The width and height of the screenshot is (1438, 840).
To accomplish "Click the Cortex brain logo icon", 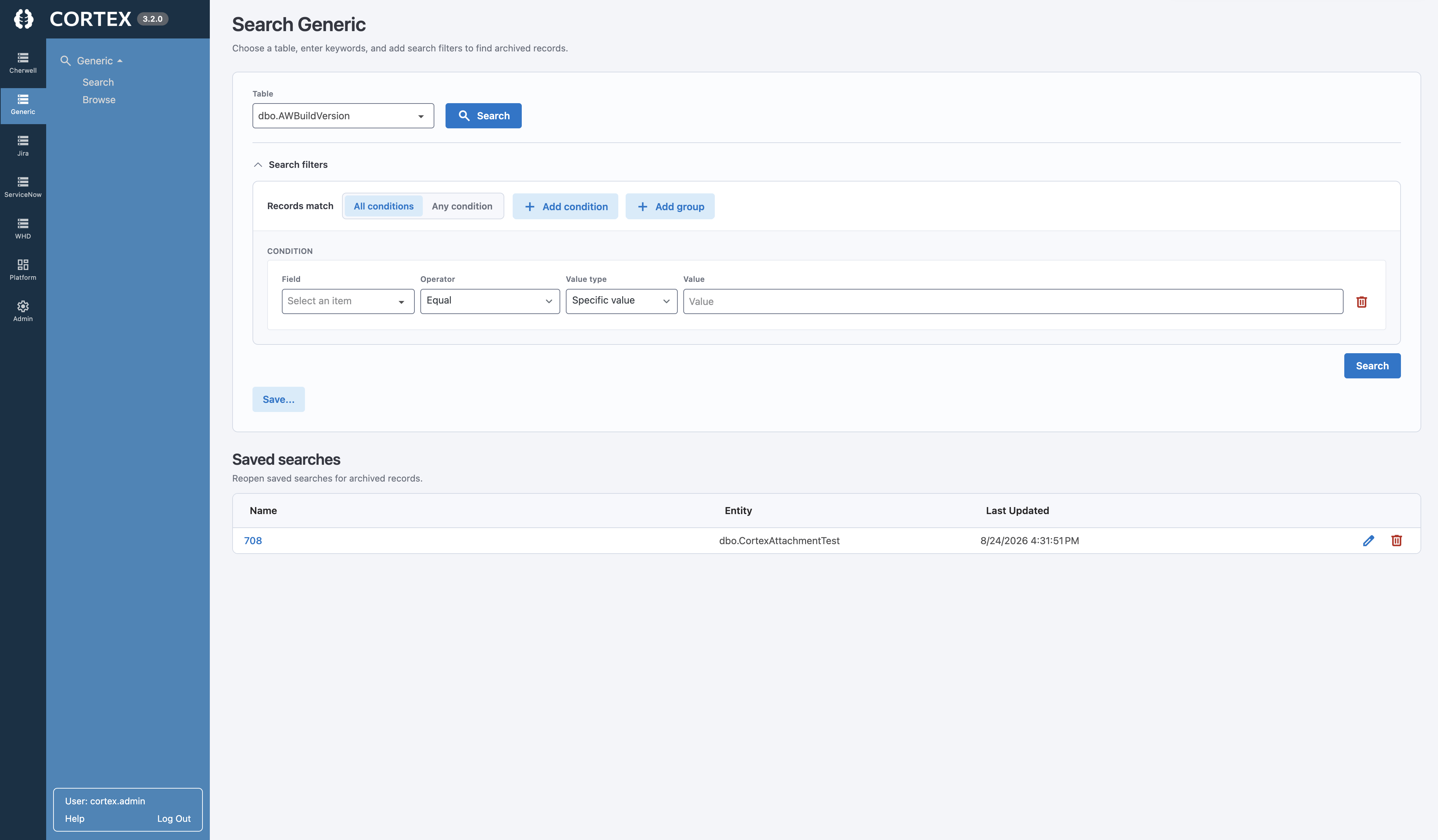I will click(x=23, y=19).
